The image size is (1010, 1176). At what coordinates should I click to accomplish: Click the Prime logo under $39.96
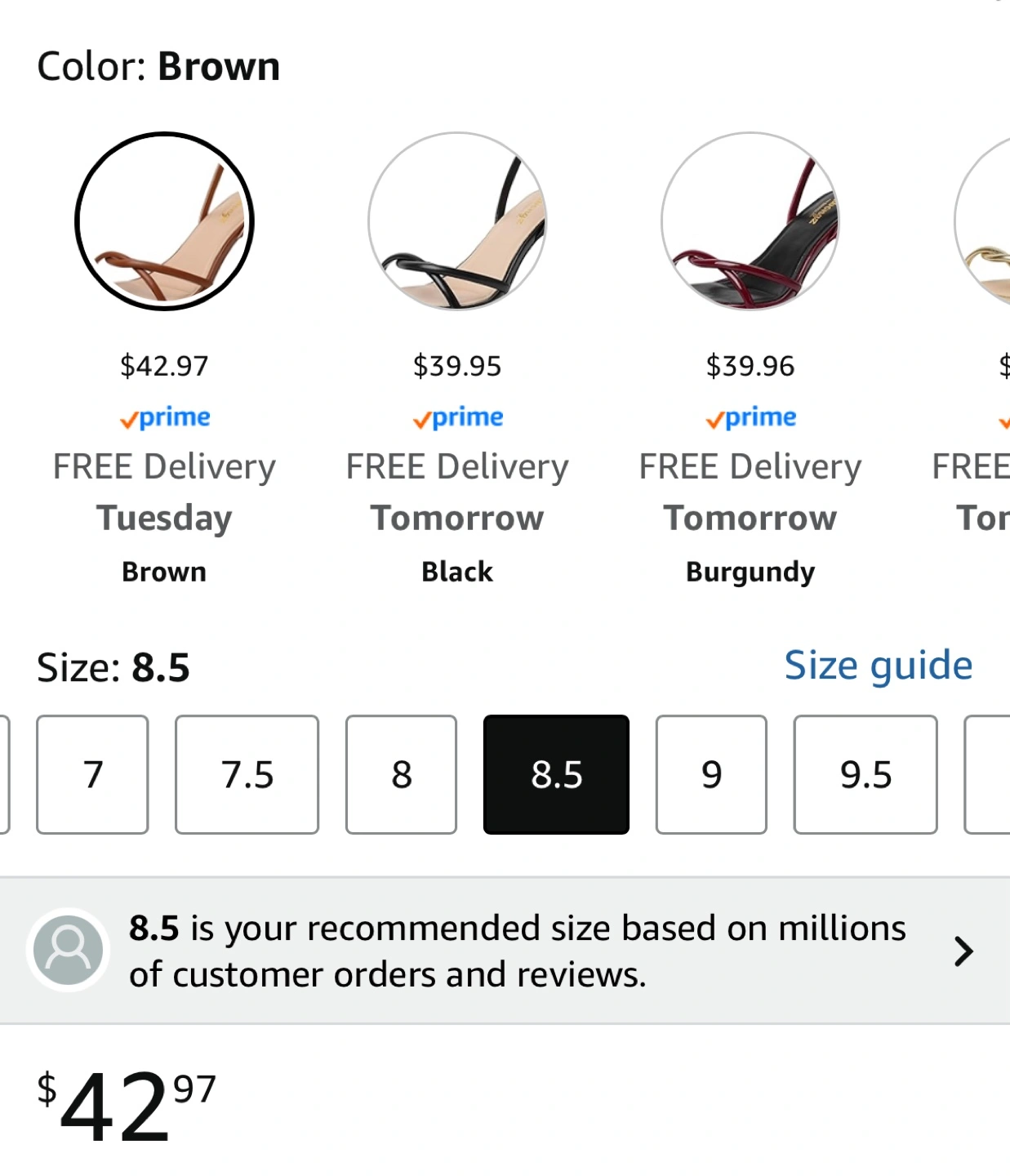(x=750, y=418)
